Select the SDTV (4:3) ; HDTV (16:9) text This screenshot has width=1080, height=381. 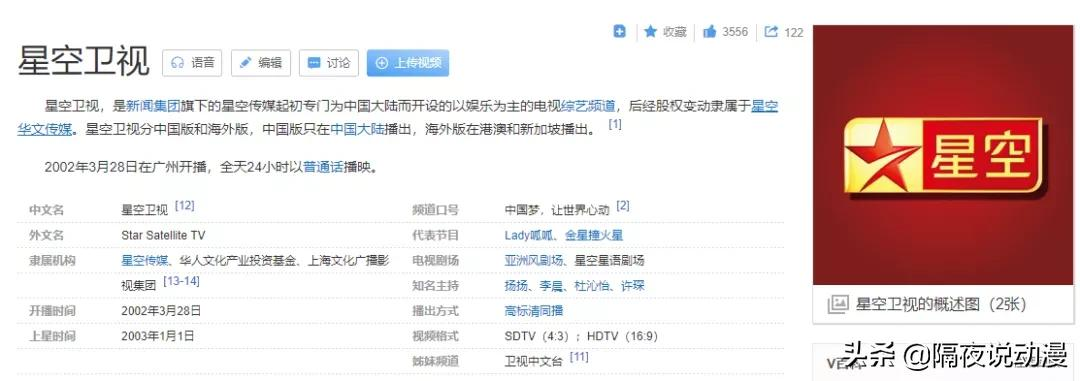(x=581, y=336)
